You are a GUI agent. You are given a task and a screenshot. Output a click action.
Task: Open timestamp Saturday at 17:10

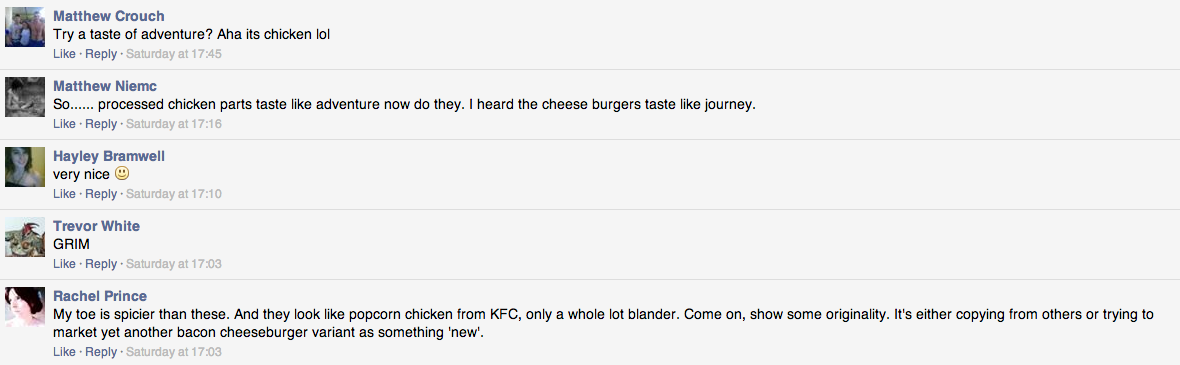pyautogui.click(x=174, y=194)
